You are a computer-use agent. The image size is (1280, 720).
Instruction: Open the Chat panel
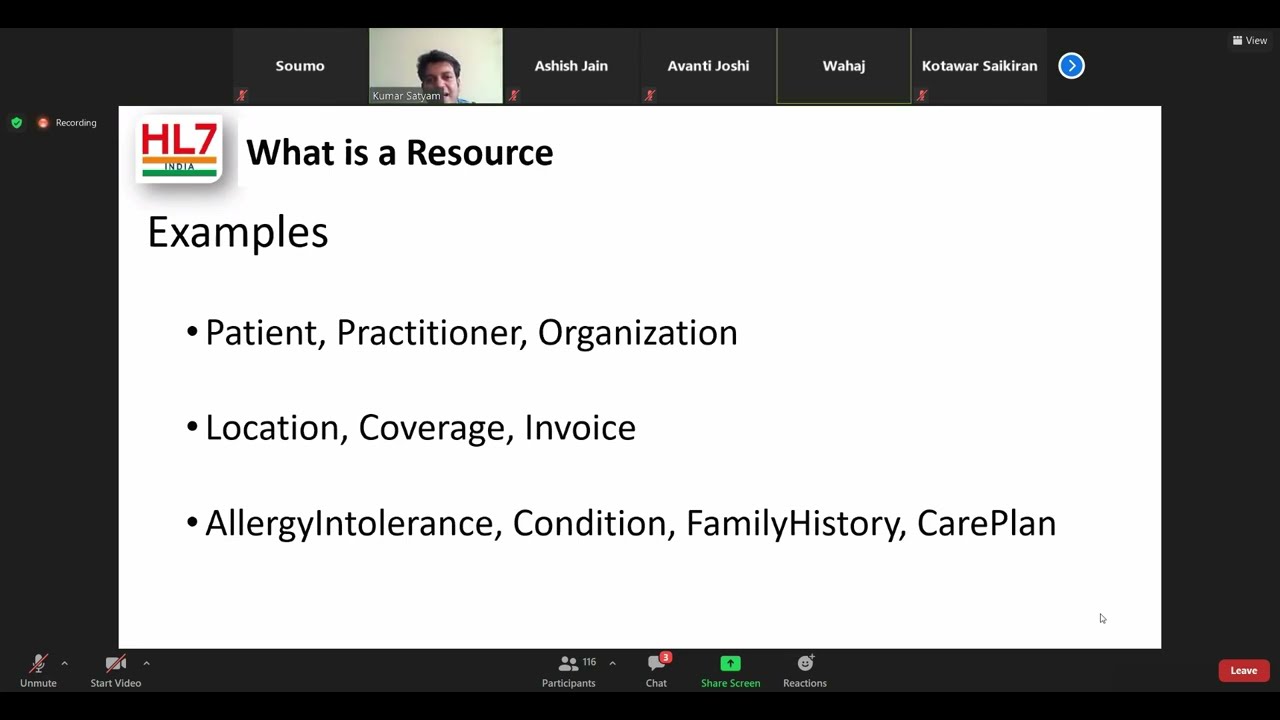coord(656,670)
